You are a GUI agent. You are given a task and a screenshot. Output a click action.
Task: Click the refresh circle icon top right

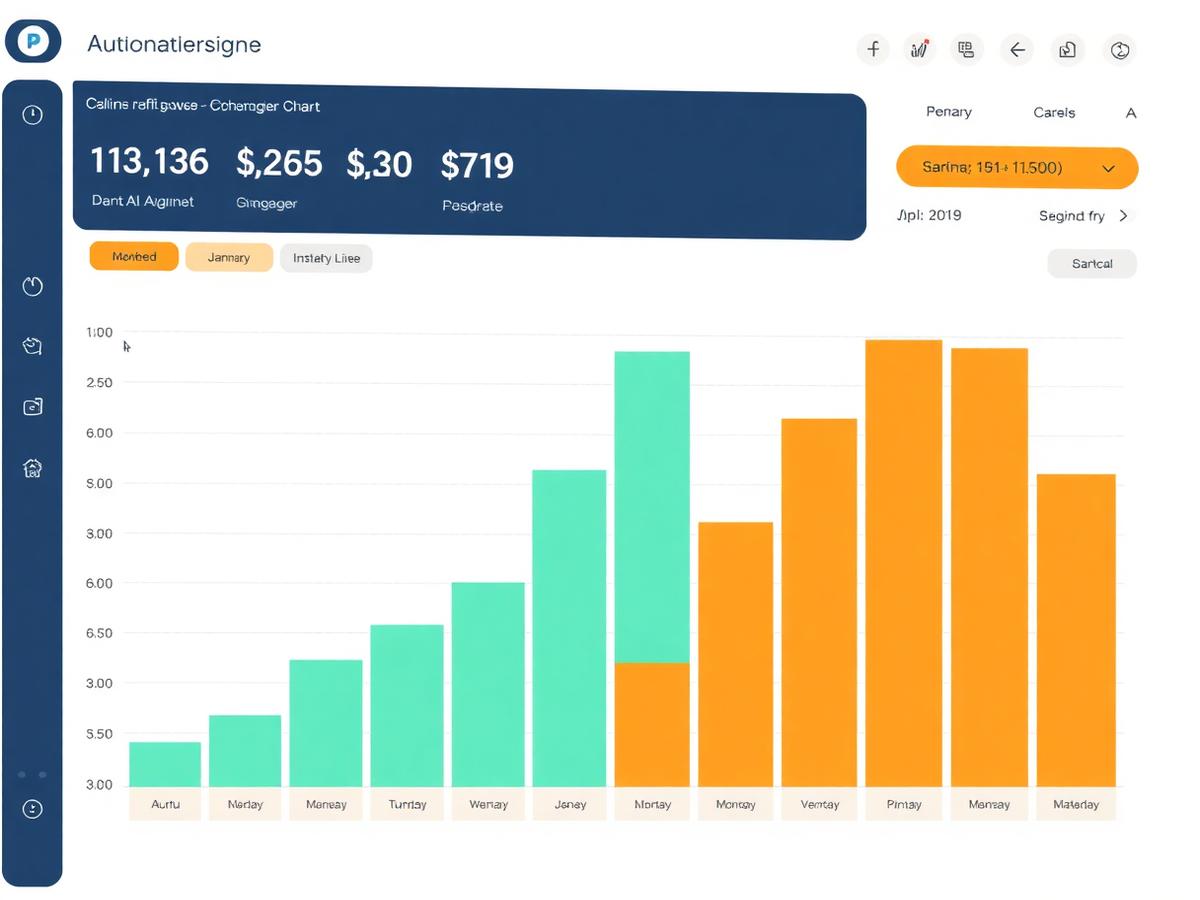(1120, 49)
